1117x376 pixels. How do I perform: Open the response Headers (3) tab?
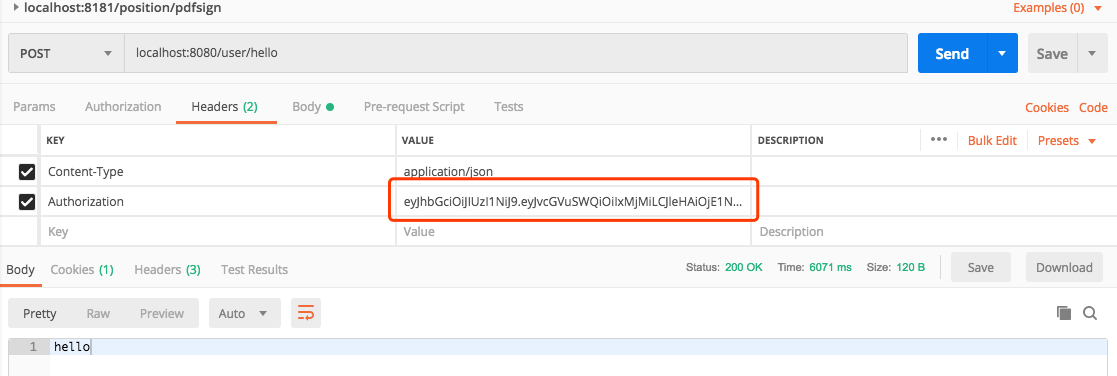[167, 269]
